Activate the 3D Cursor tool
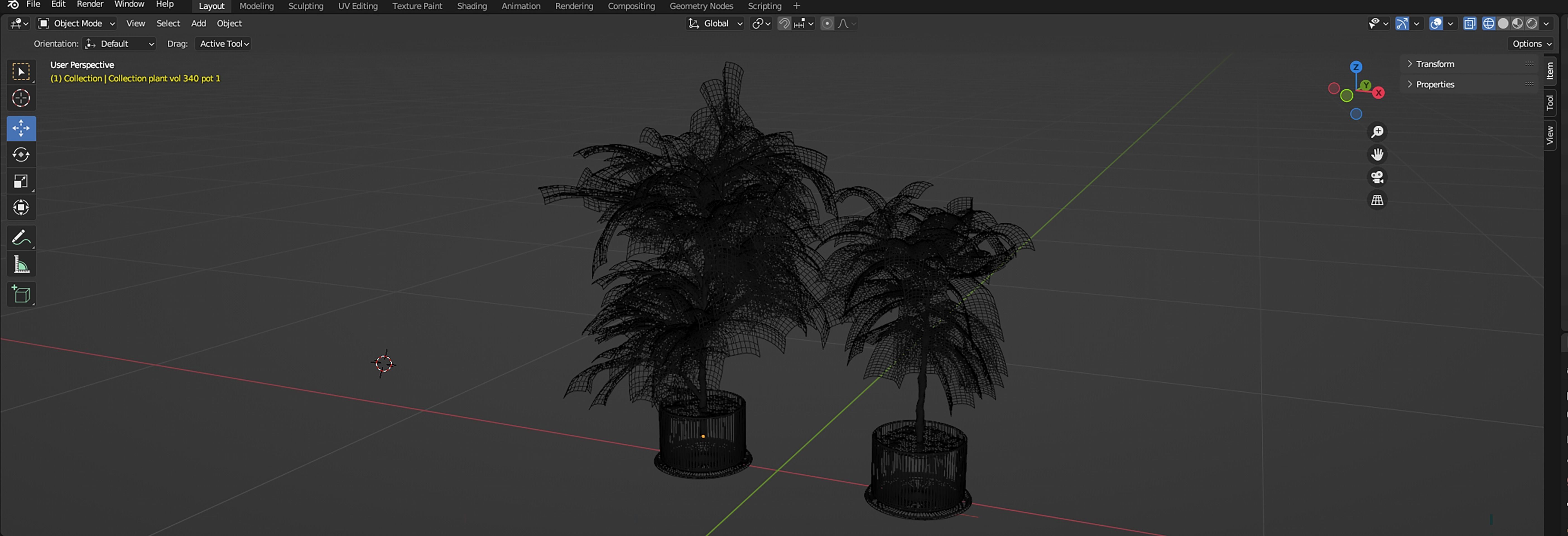1568x536 pixels. [x=21, y=98]
